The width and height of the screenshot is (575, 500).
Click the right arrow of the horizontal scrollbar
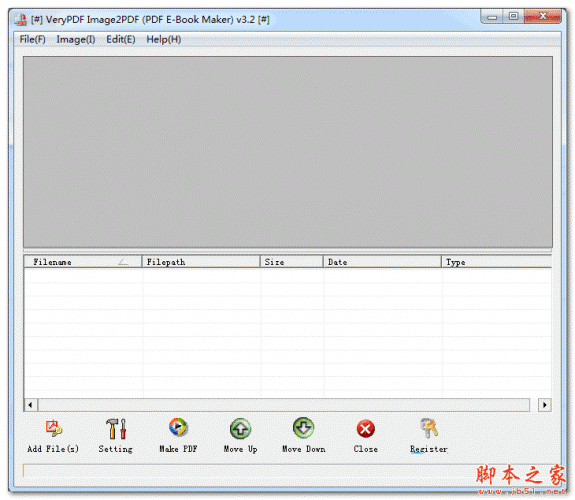point(545,405)
